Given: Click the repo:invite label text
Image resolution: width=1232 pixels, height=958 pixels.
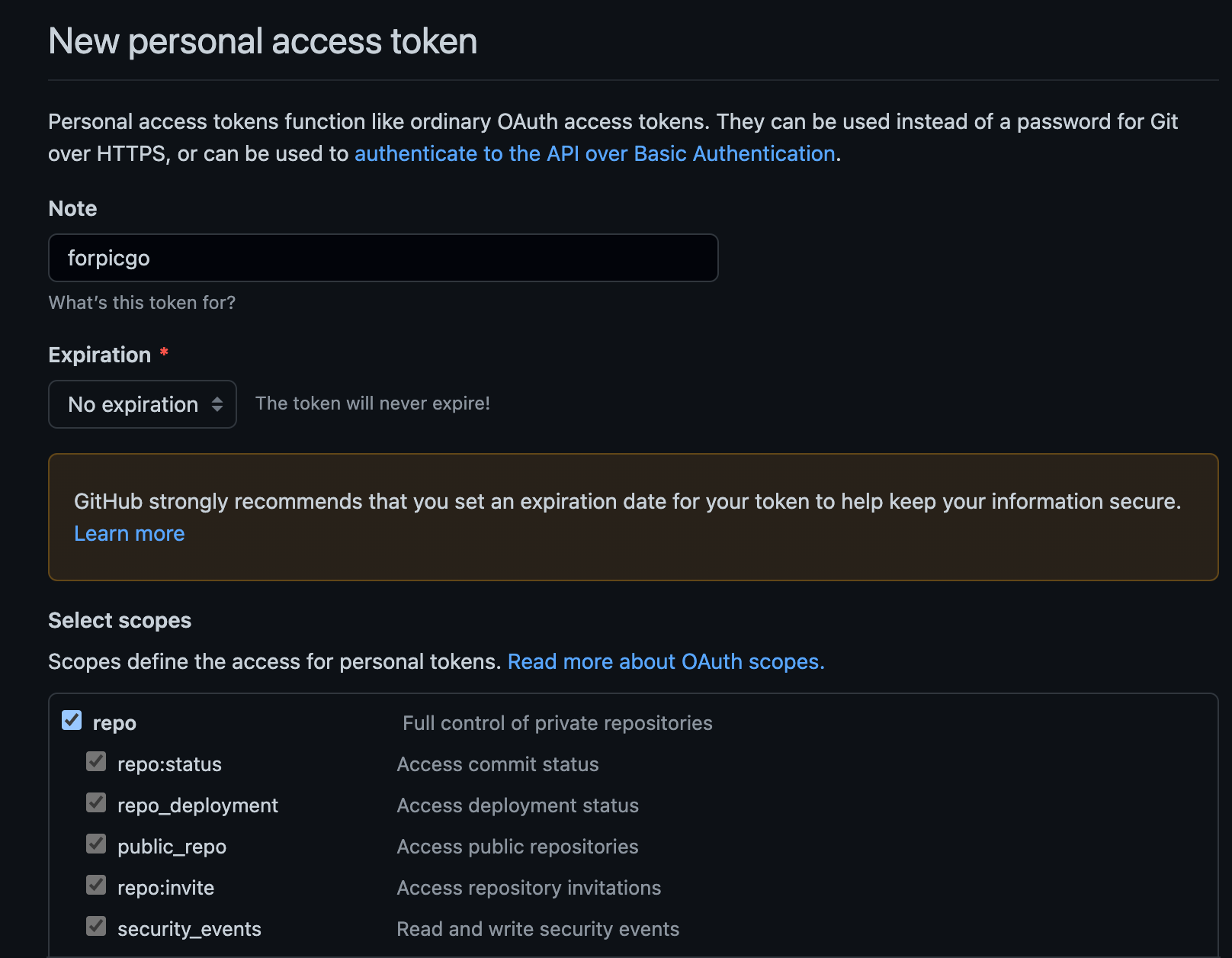Looking at the screenshot, I should click(x=165, y=888).
